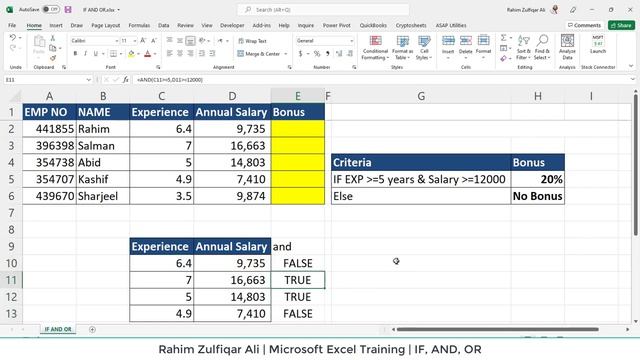
Task: Click the Font Color A icon
Action: pyautogui.click(x=147, y=53)
